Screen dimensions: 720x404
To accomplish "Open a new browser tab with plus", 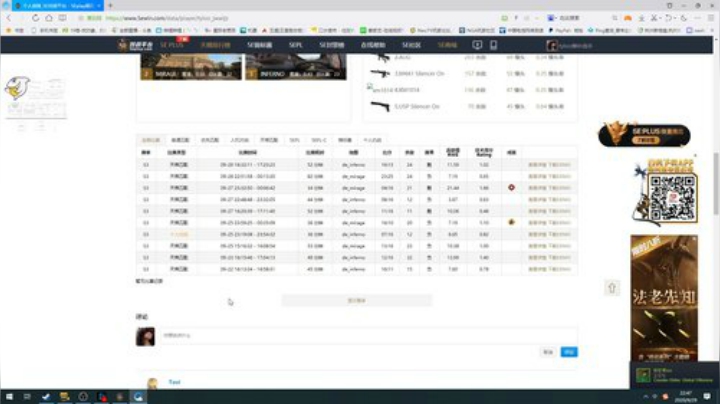I will [x=110, y=6].
